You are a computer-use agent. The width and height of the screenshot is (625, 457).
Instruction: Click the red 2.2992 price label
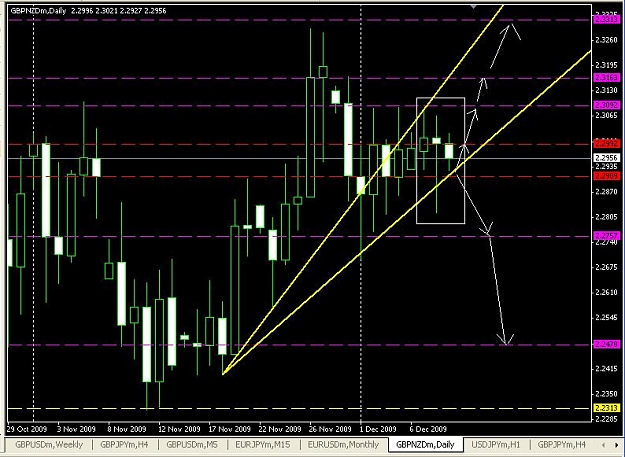pos(606,143)
